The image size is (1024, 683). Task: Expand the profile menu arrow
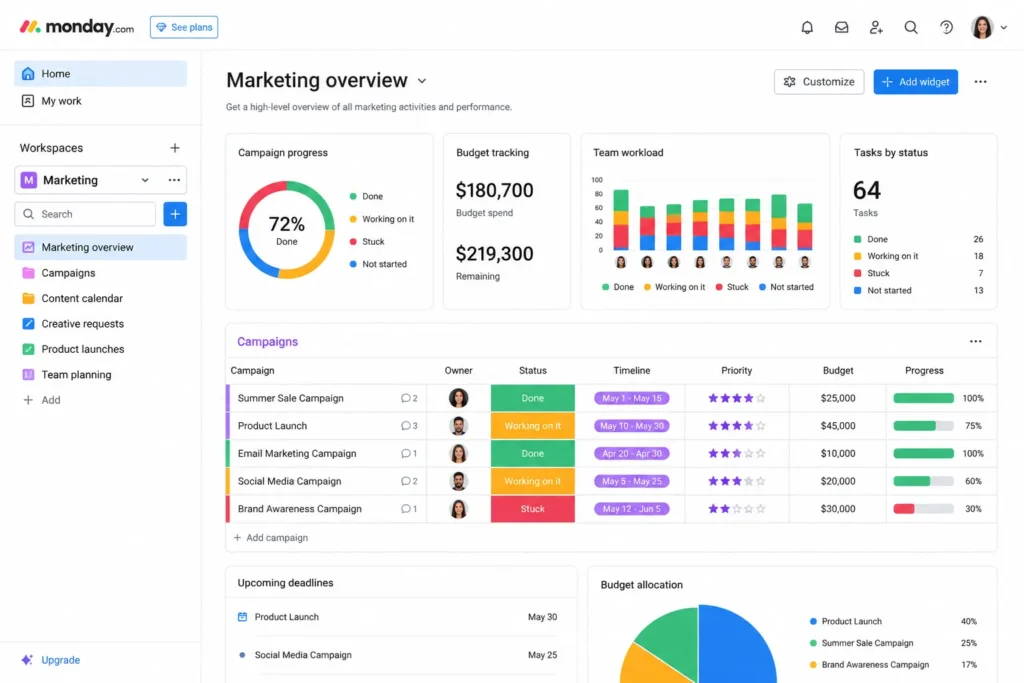point(1004,27)
